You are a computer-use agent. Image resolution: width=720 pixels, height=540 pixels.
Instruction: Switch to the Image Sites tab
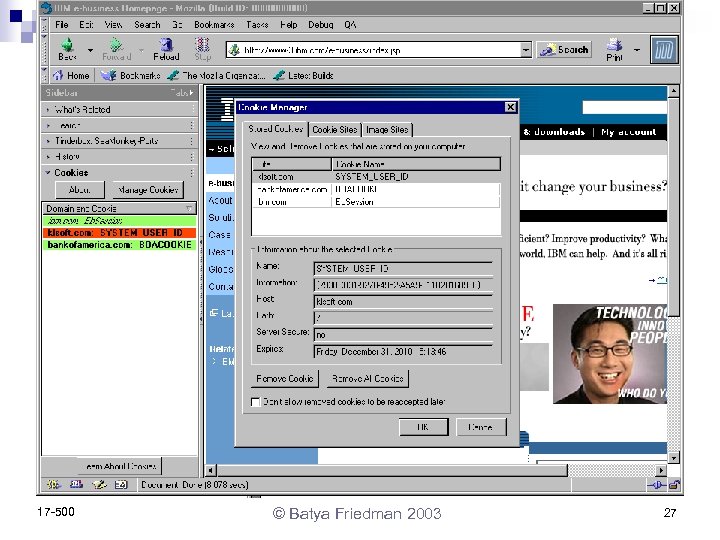[x=387, y=130]
